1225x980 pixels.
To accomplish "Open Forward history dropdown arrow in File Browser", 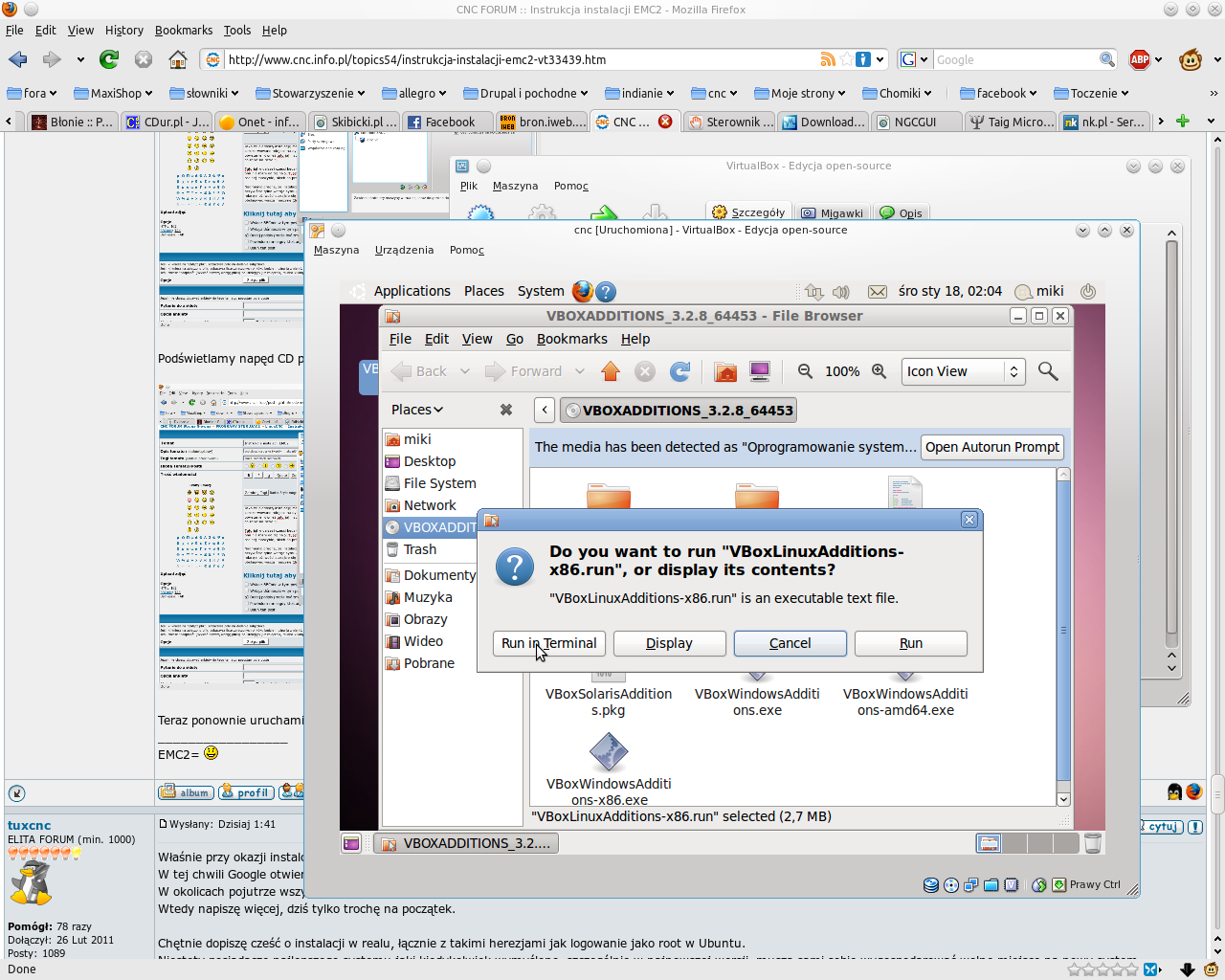I will point(580,371).
